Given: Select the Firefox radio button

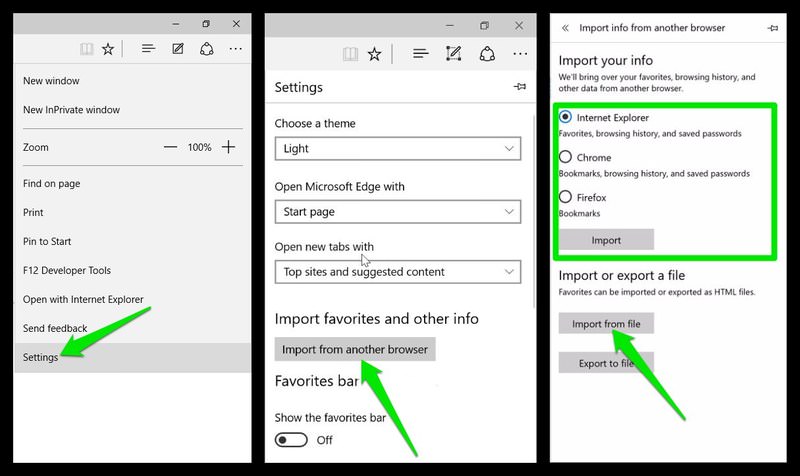Looking at the screenshot, I should click(565, 196).
